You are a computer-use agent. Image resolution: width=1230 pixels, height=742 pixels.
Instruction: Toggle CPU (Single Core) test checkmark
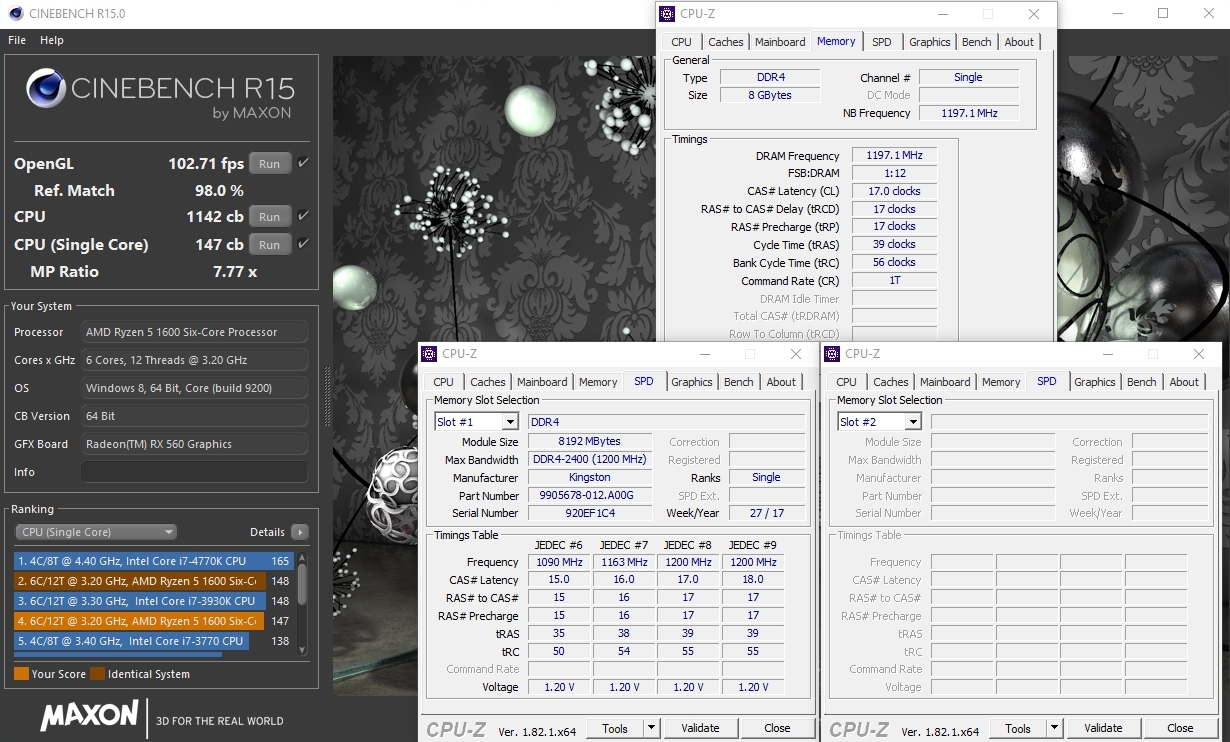point(303,243)
